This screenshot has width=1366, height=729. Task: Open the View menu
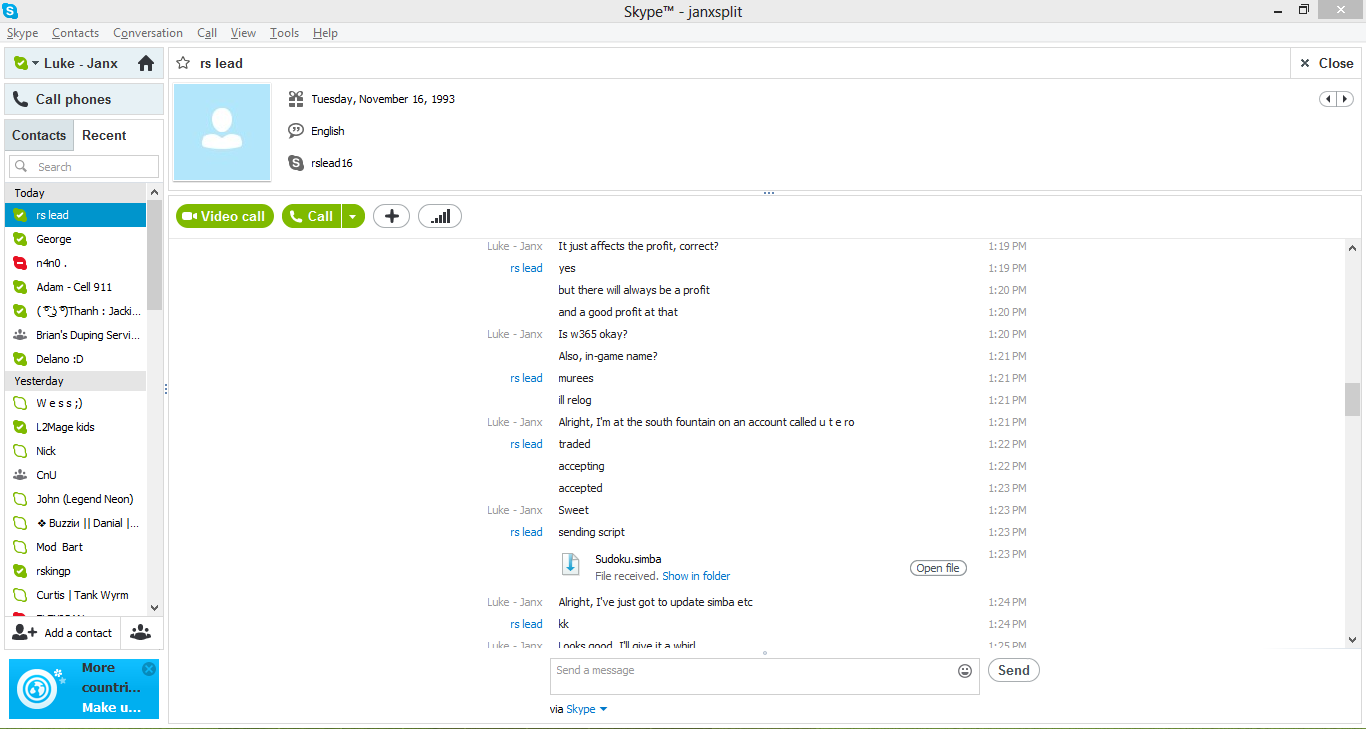tap(243, 33)
